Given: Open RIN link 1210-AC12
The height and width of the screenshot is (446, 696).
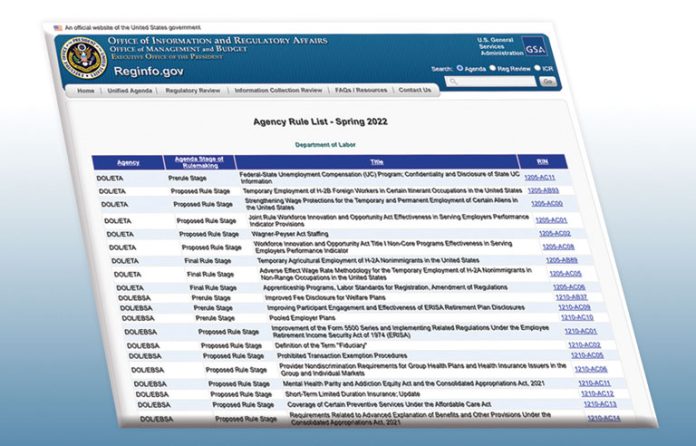Looking at the screenshot, I should (x=597, y=394).
